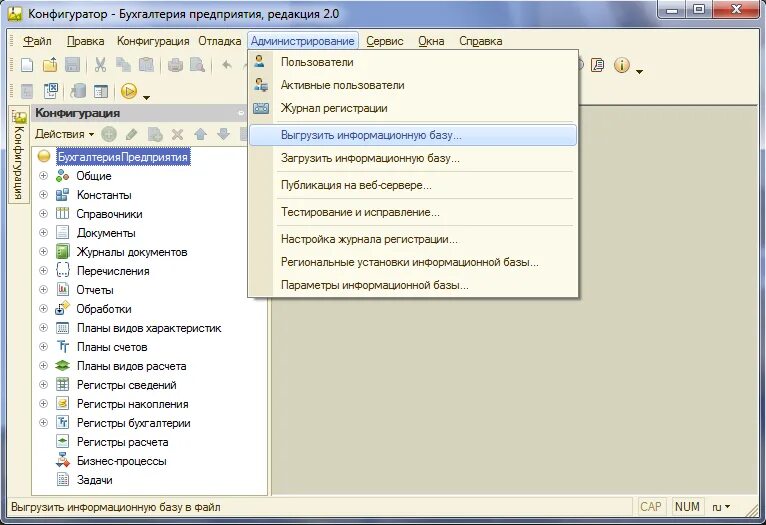Select Регистры сведений tree item

pyautogui.click(x=127, y=385)
